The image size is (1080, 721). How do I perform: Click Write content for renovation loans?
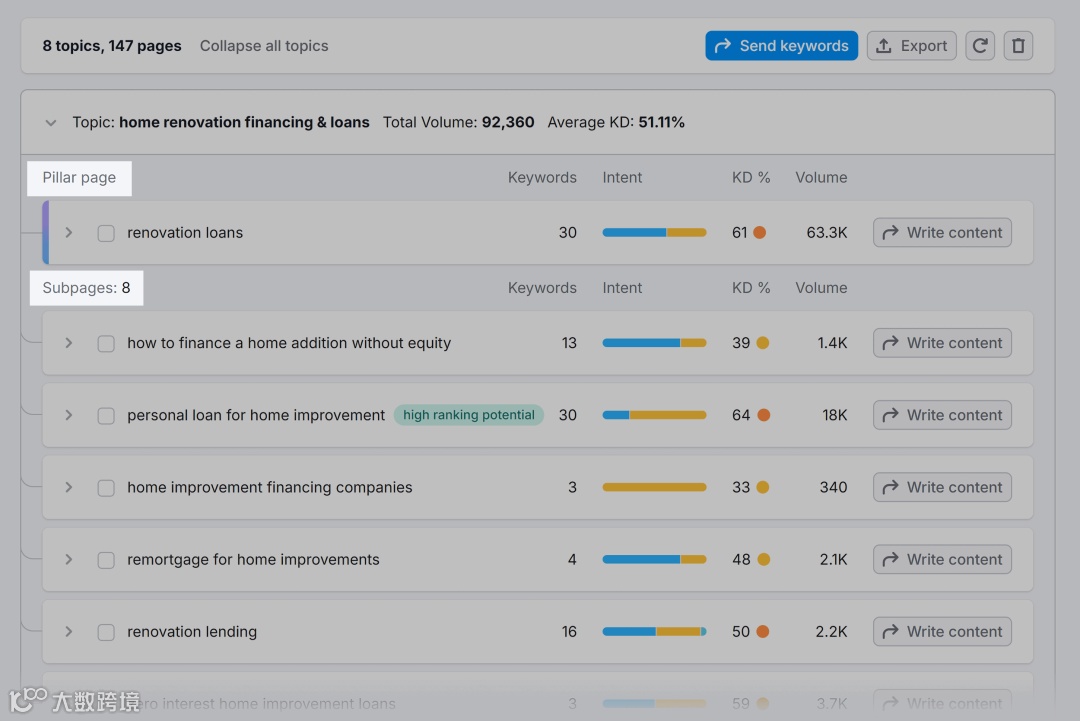click(x=942, y=233)
